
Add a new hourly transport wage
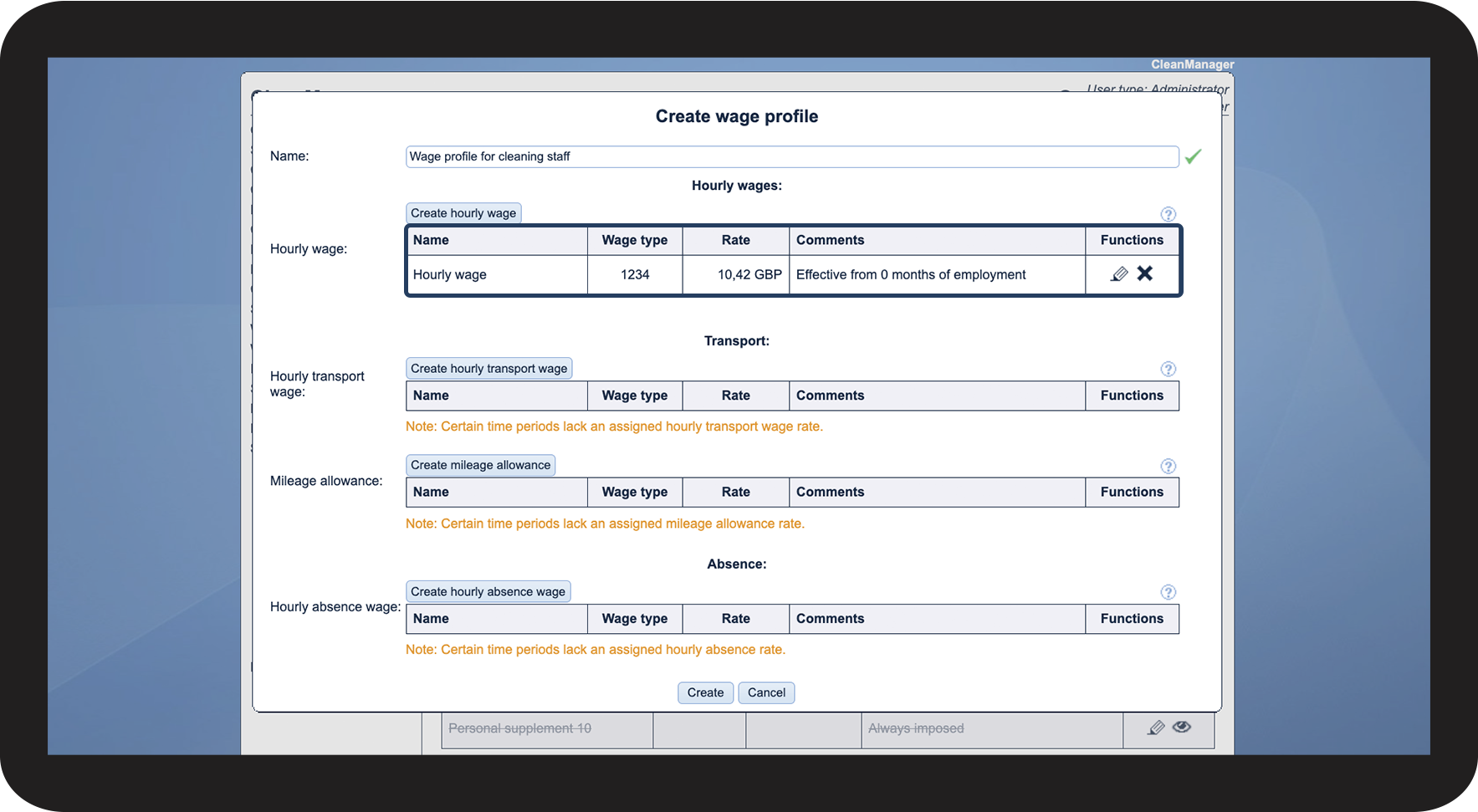coord(488,369)
